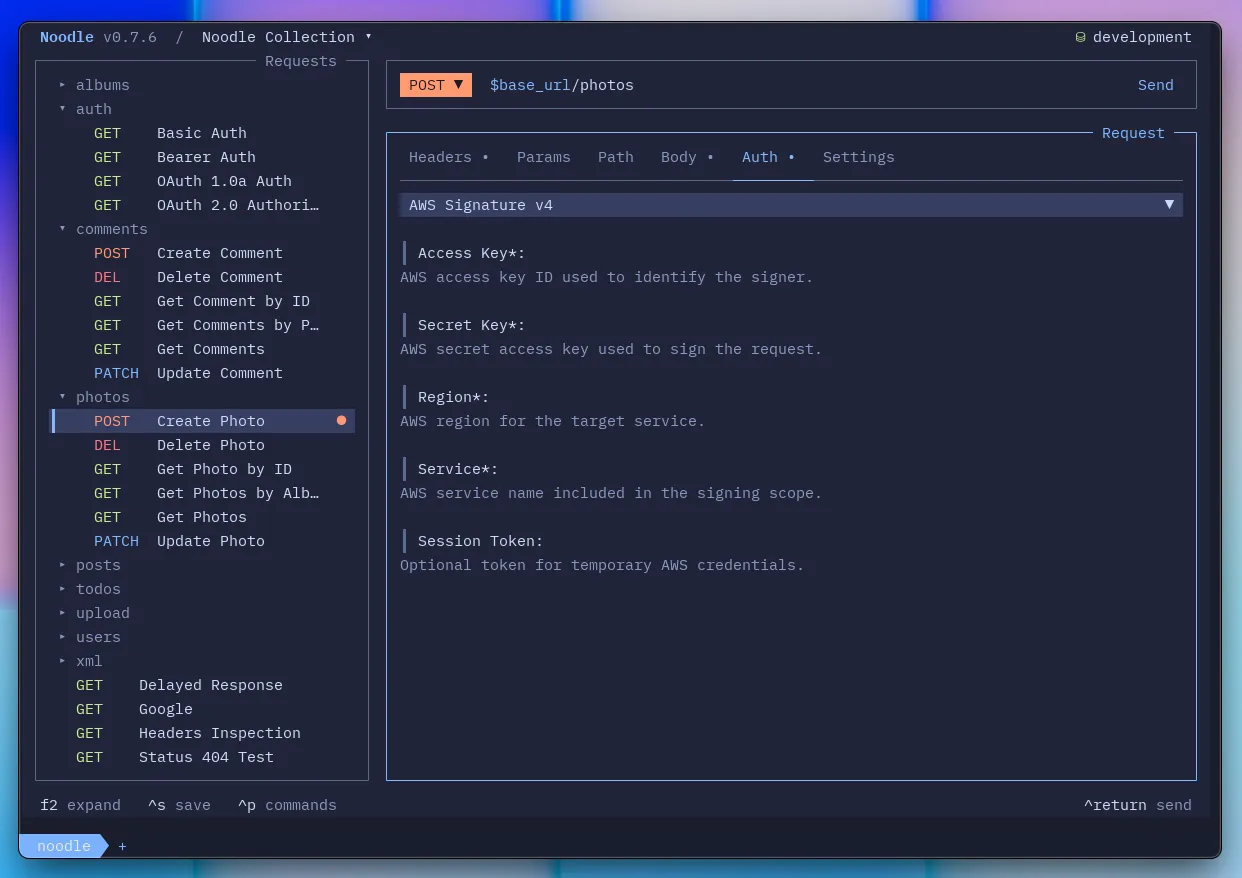The image size is (1242, 878).
Task: Click the Session Token input field
Action: pyautogui.click(x=791, y=541)
